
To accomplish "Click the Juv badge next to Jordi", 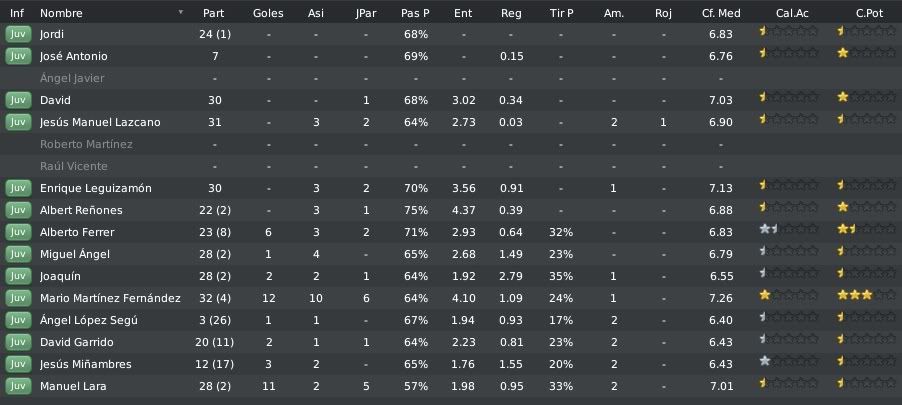I will pos(18,34).
